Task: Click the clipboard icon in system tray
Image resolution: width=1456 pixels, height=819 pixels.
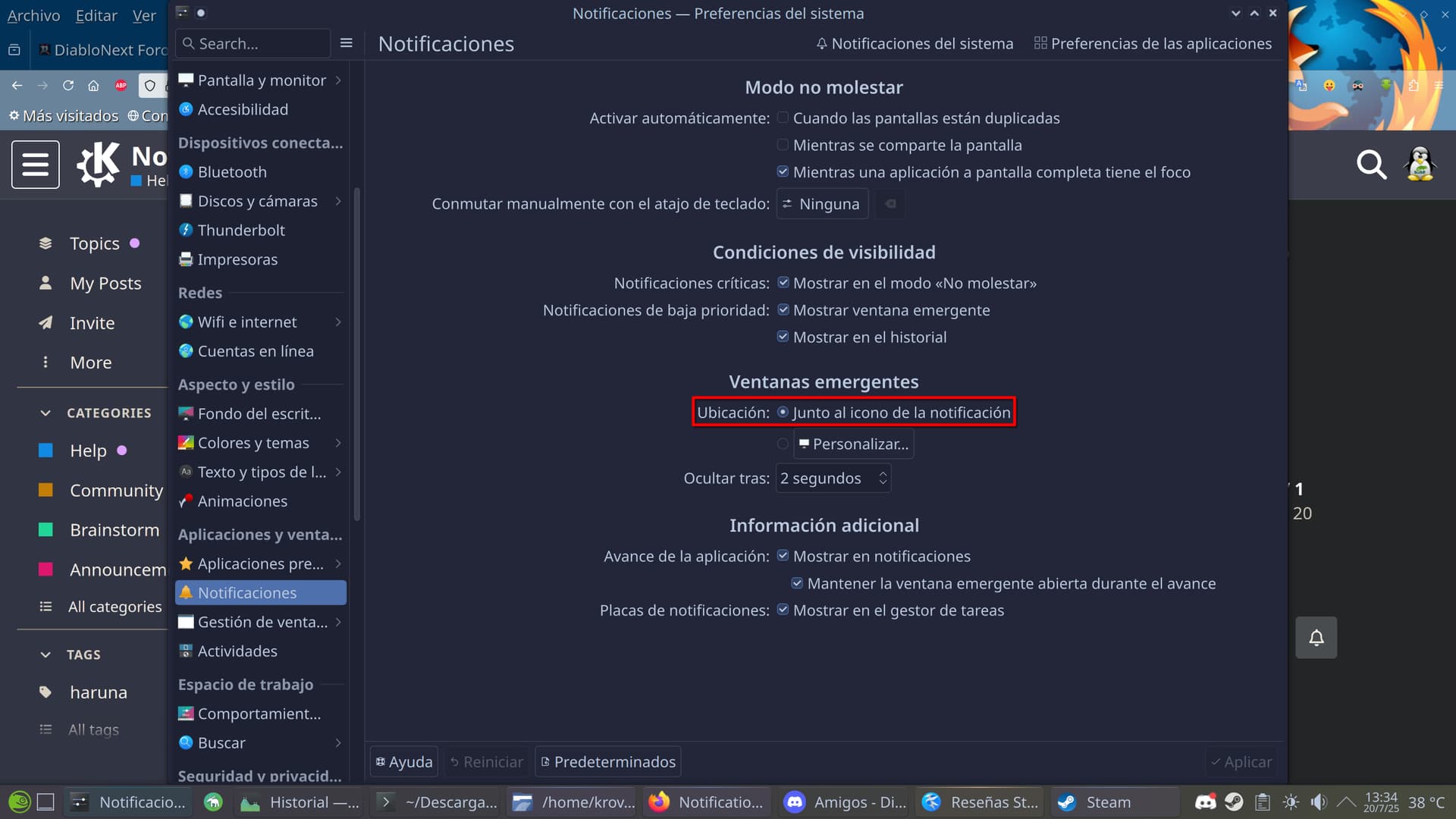Action: 1263,802
